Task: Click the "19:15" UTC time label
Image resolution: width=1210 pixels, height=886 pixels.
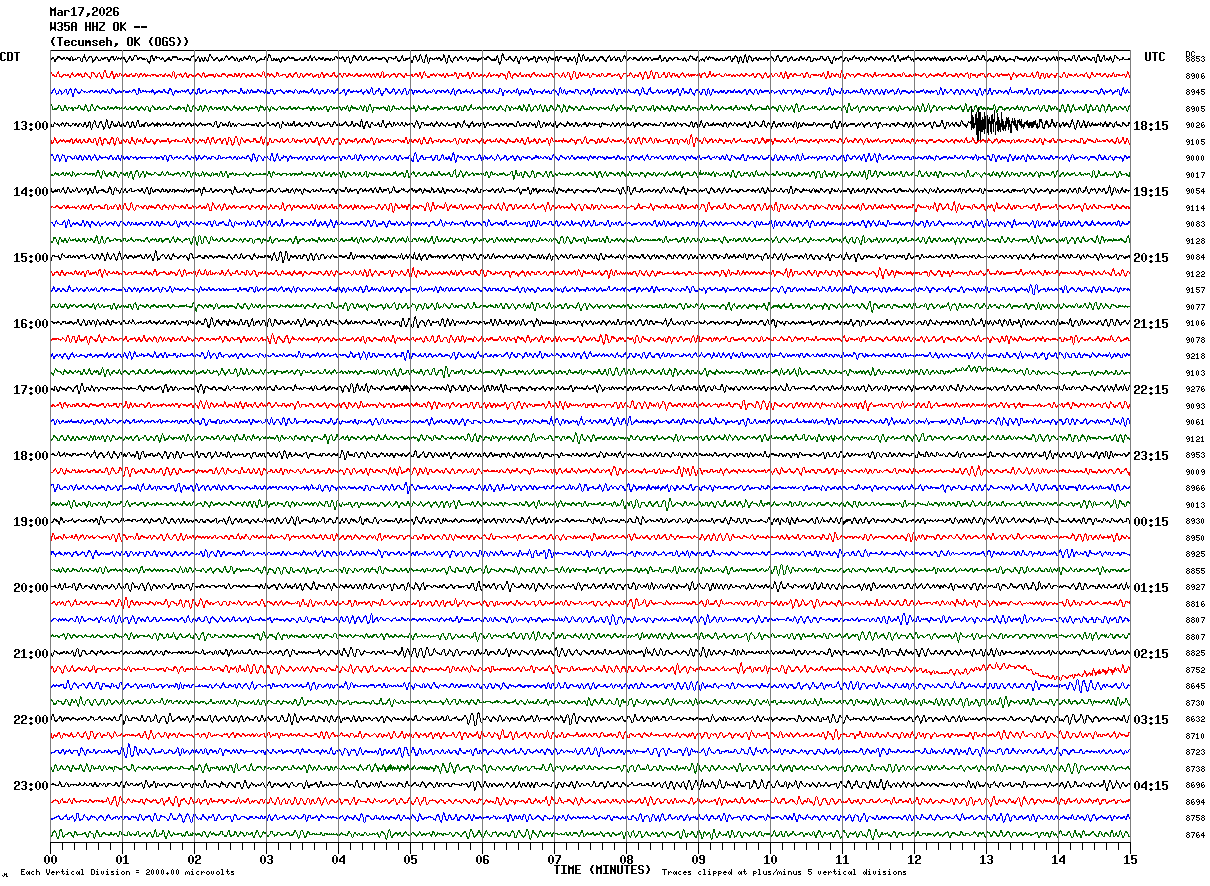Action: pyautogui.click(x=1151, y=192)
